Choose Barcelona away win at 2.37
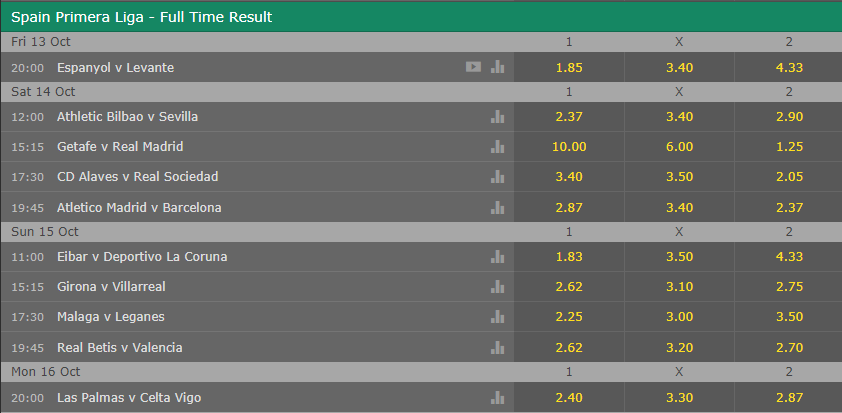Viewport: 842px width, 413px height. click(789, 207)
